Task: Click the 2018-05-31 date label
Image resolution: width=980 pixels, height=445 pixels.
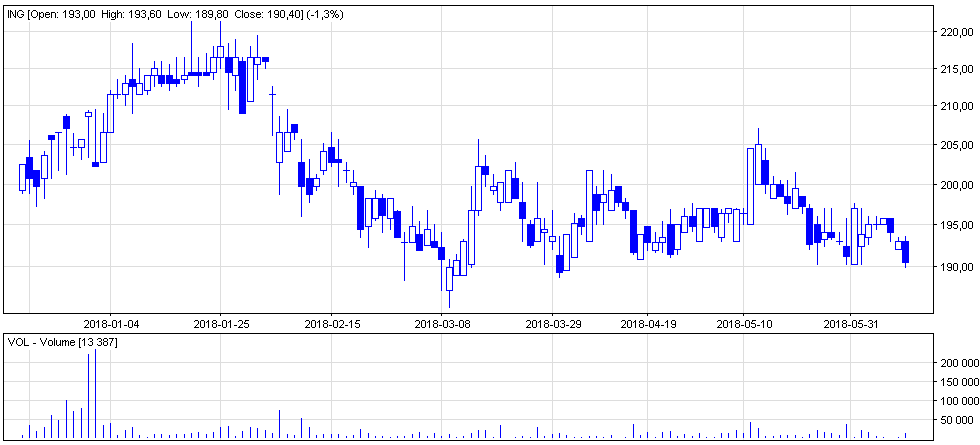Action: [x=850, y=323]
